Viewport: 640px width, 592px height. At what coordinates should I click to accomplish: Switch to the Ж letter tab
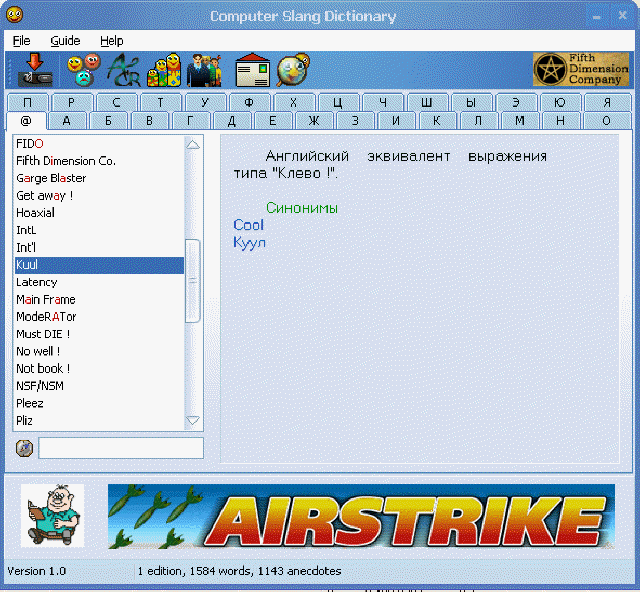click(x=314, y=121)
